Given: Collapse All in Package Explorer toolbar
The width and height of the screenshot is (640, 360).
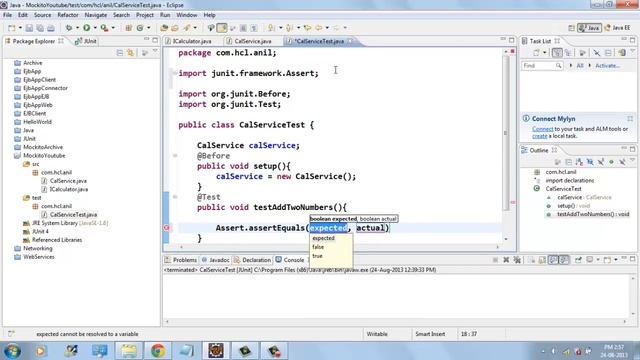Looking at the screenshot, I should click(120, 53).
